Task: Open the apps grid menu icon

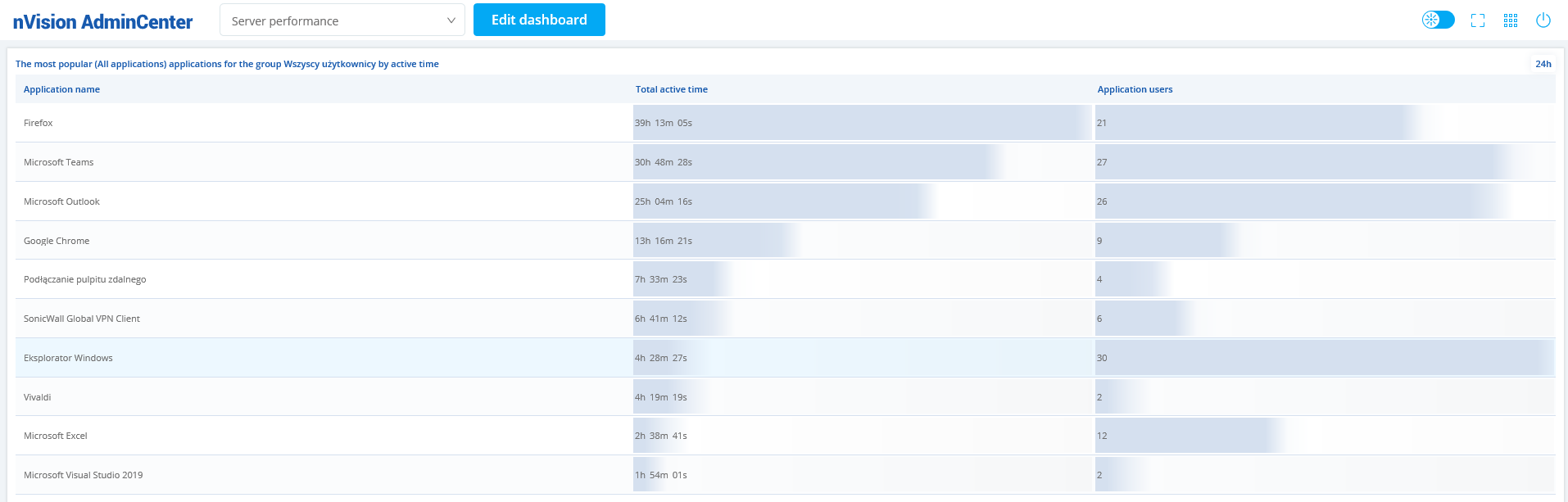Action: [x=1511, y=20]
